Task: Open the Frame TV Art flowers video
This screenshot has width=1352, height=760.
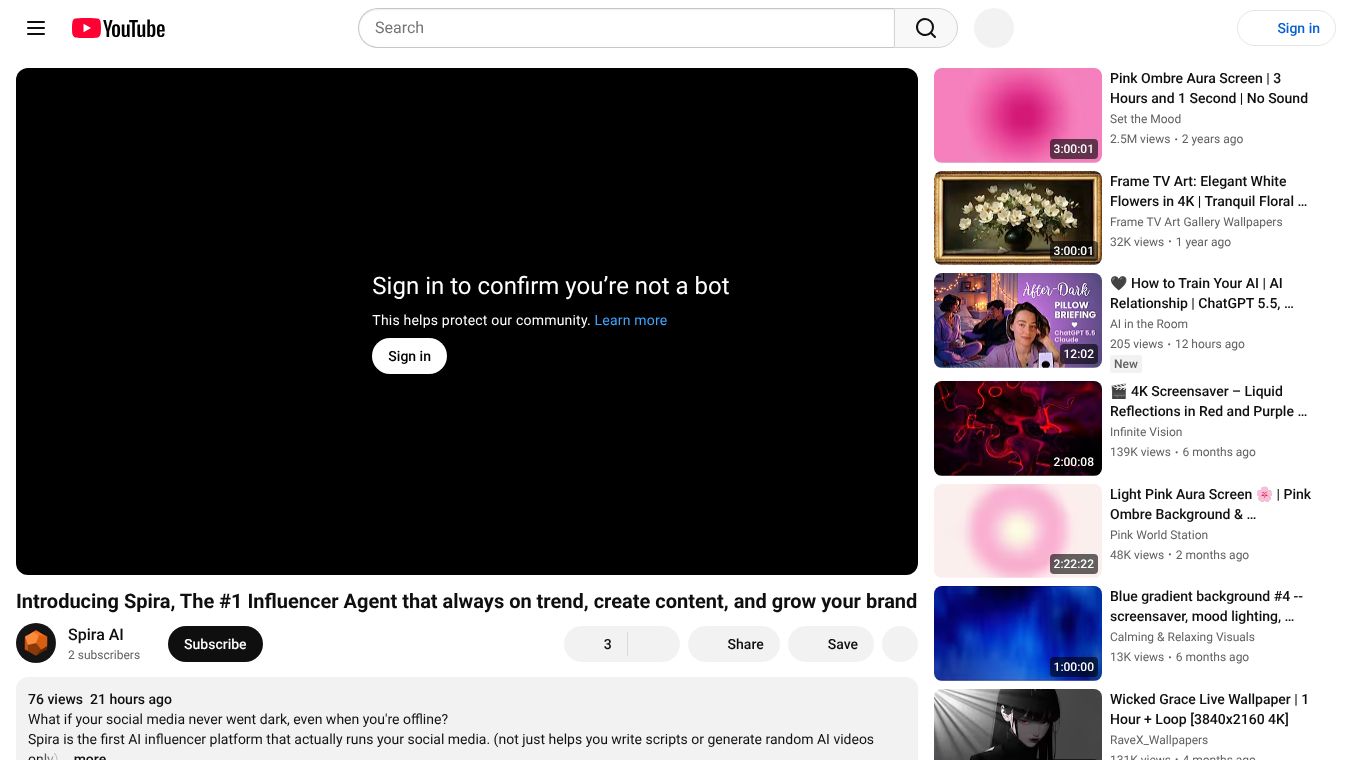Action: 1208,191
